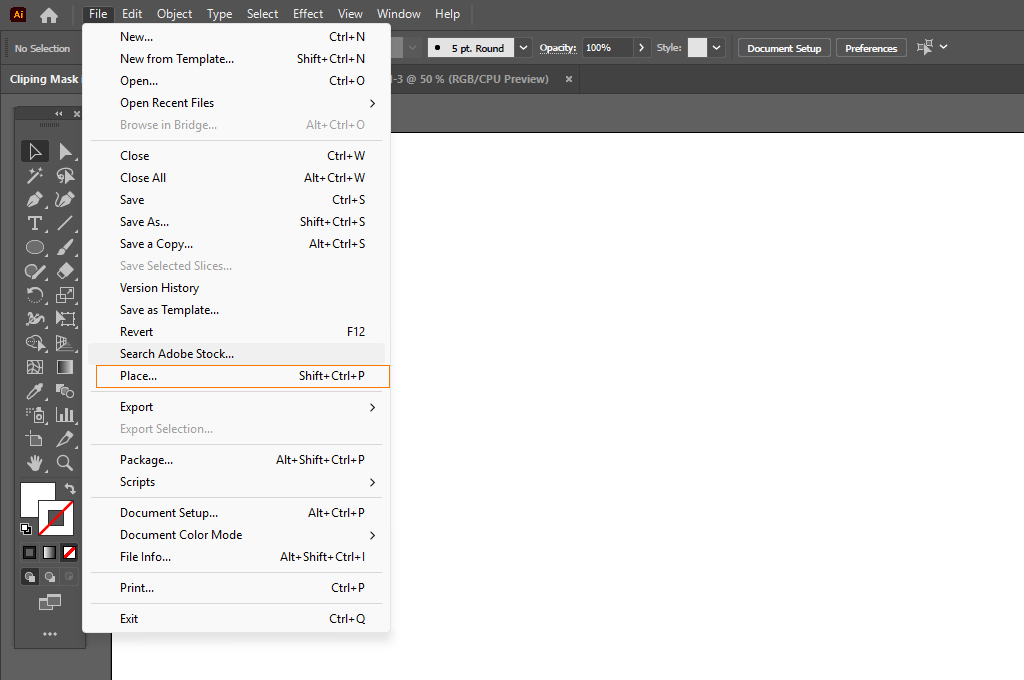Expand the Document Color Mode submenu

tap(372, 536)
